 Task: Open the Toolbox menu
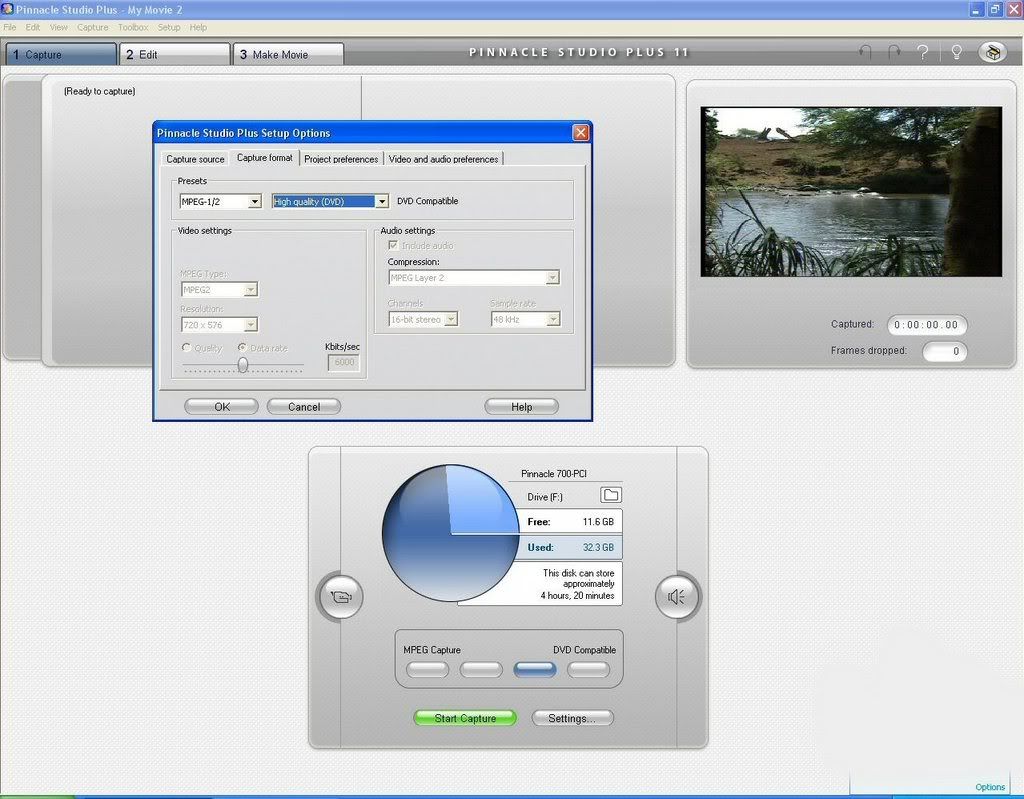tap(133, 27)
